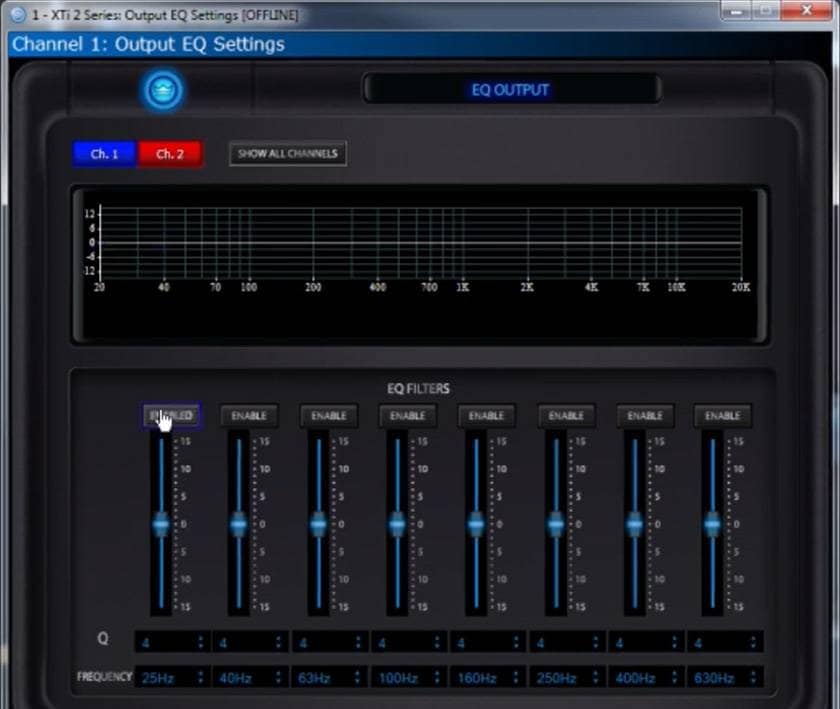Switch to the Ch. 2 tab
This screenshot has height=709, width=840.
[170, 154]
